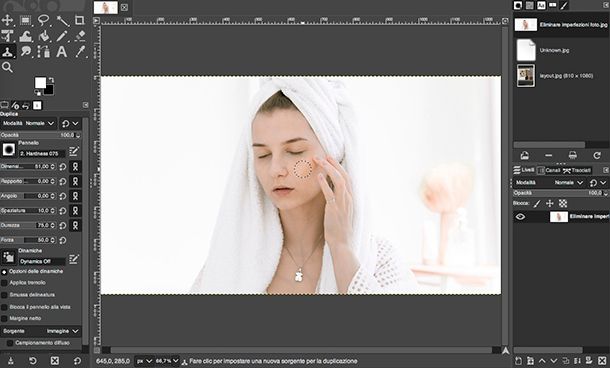Select Unknown.jpg in the images list
The image size is (610, 368).
(x=561, y=50)
